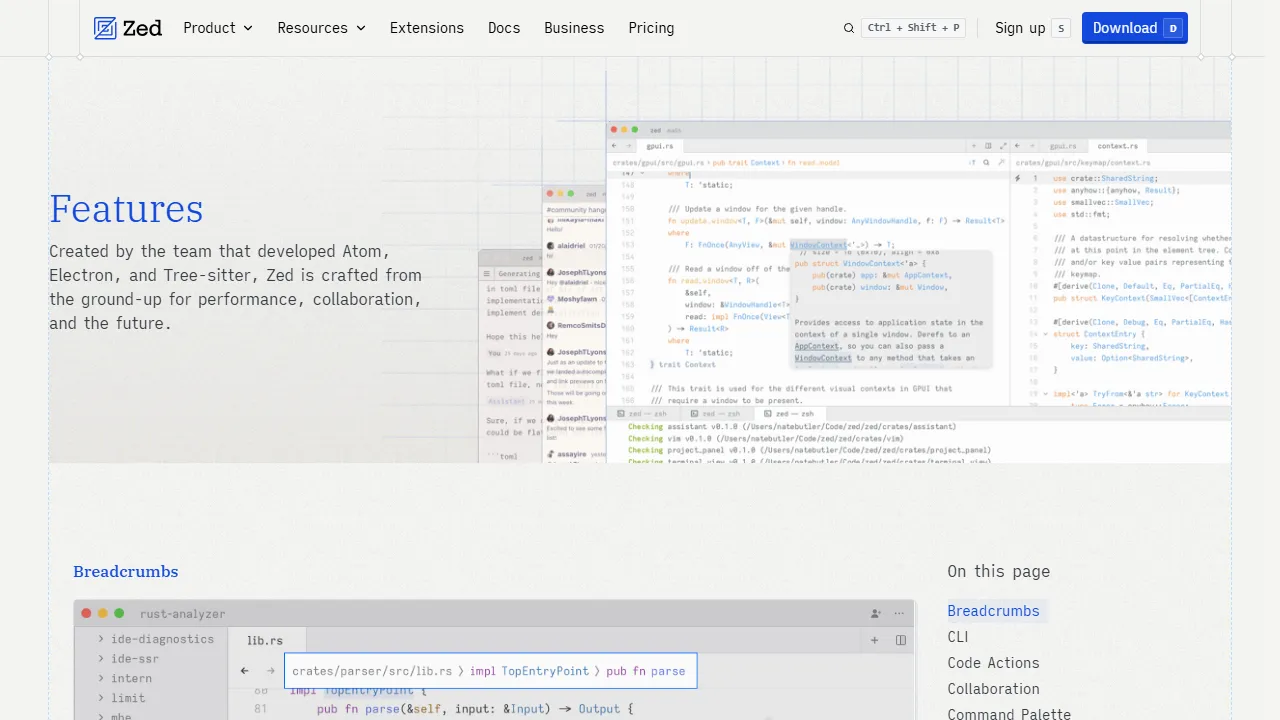Open the Product dropdown menu
Viewport: 1280px width, 720px height.
(218, 28)
